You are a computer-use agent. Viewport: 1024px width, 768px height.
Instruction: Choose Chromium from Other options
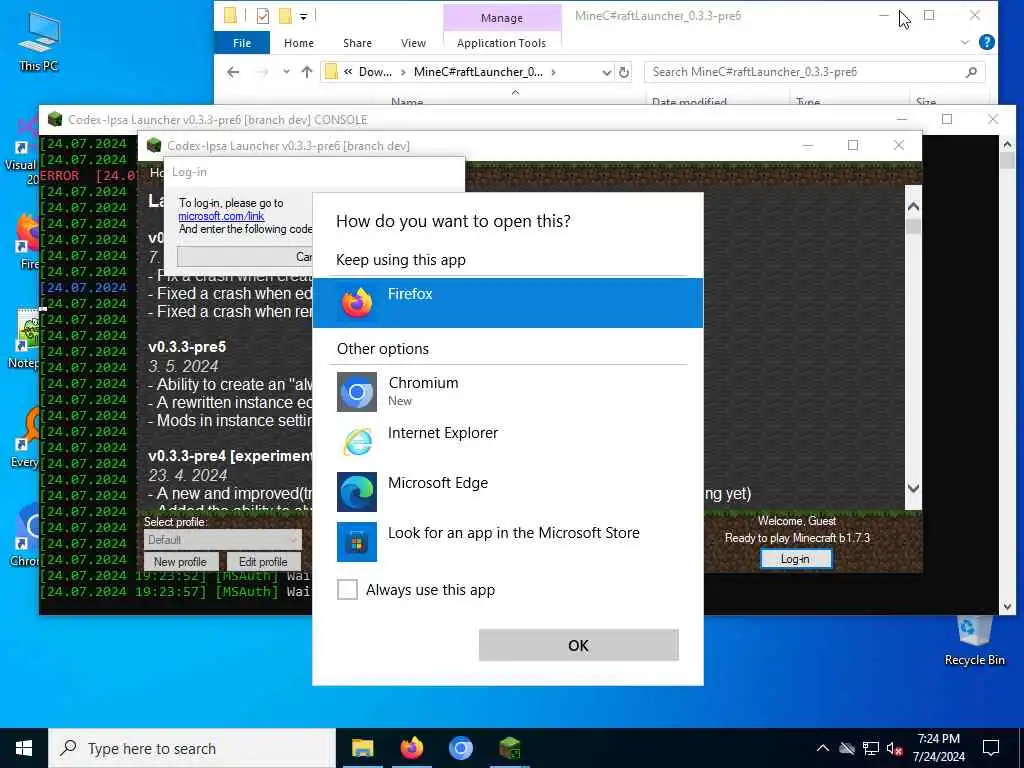[x=507, y=391]
